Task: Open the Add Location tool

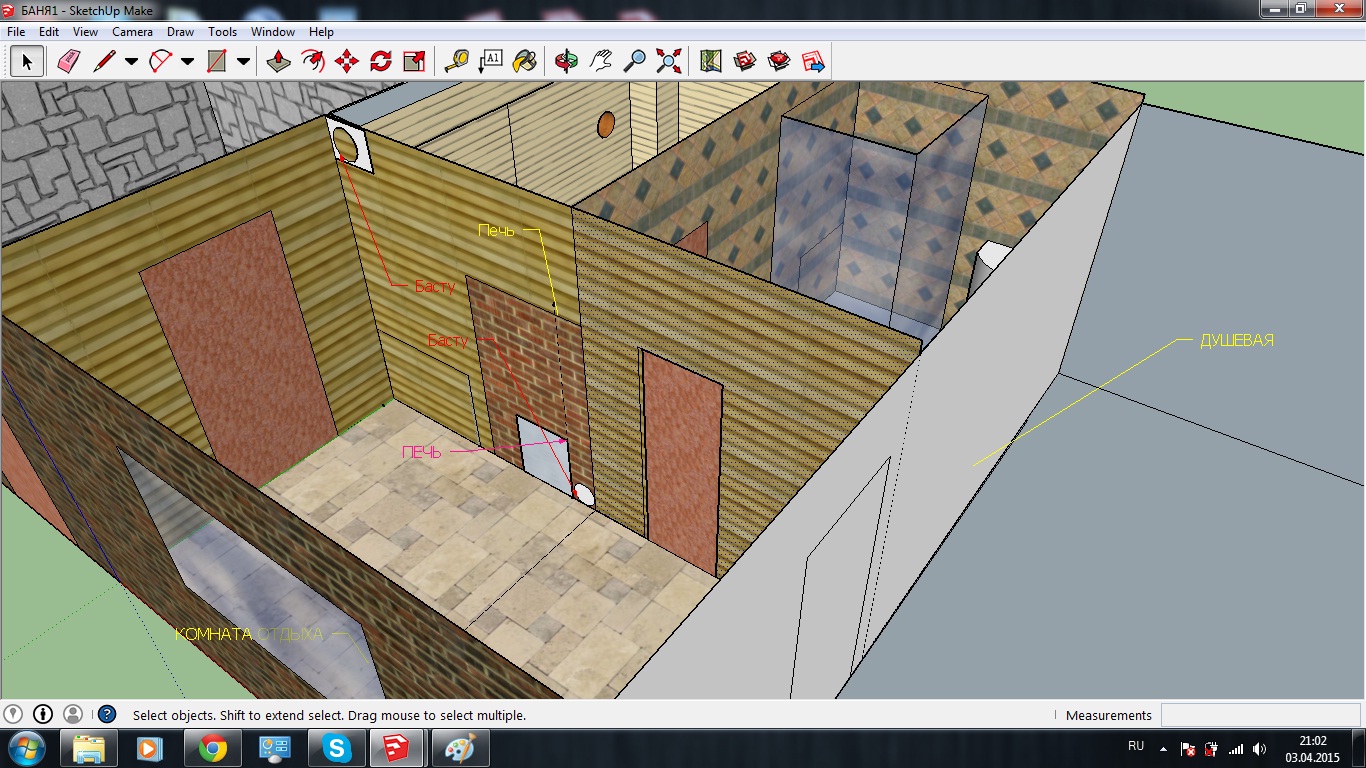Action: pyautogui.click(x=711, y=62)
